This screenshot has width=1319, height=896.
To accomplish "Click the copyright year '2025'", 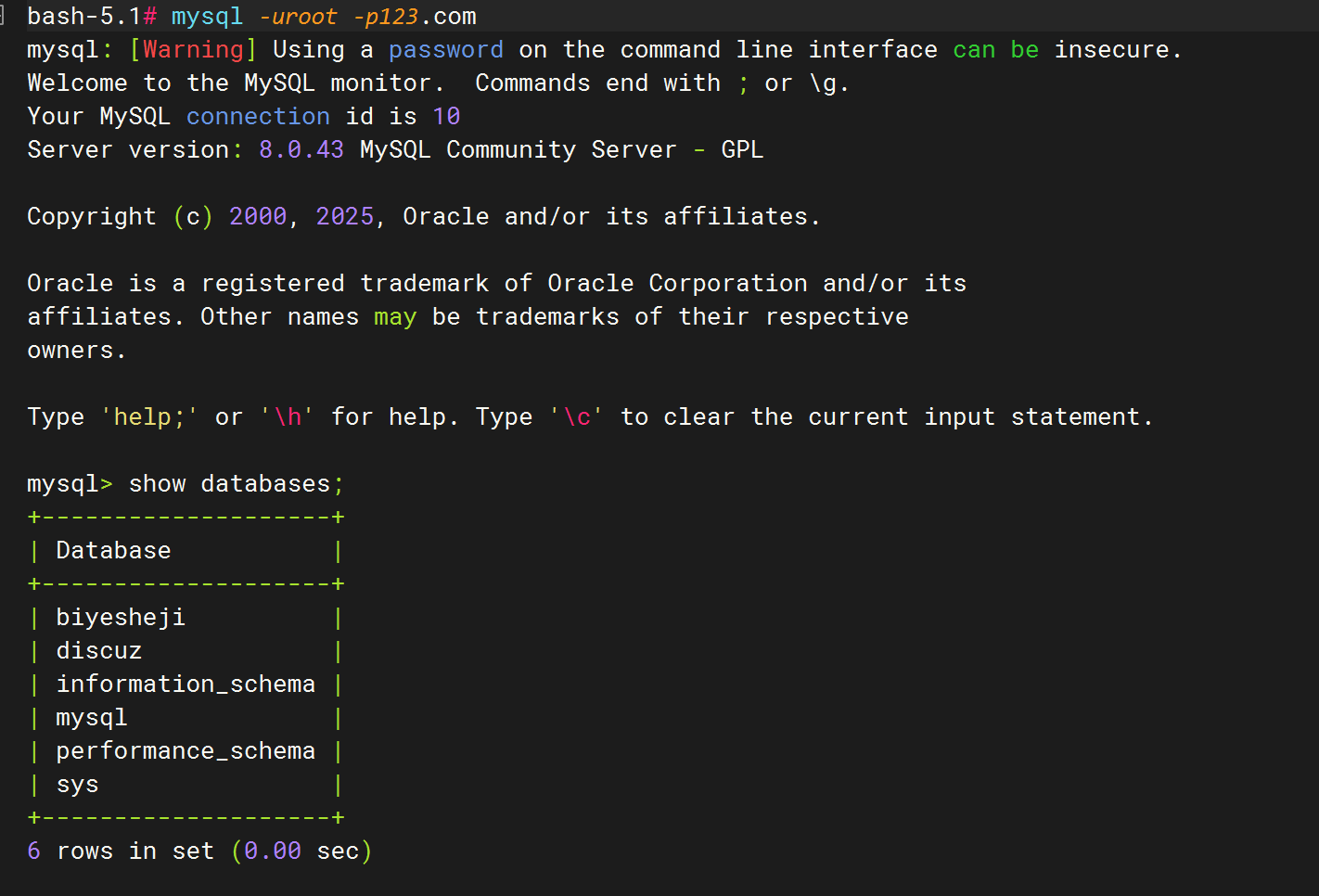I will coord(345,217).
